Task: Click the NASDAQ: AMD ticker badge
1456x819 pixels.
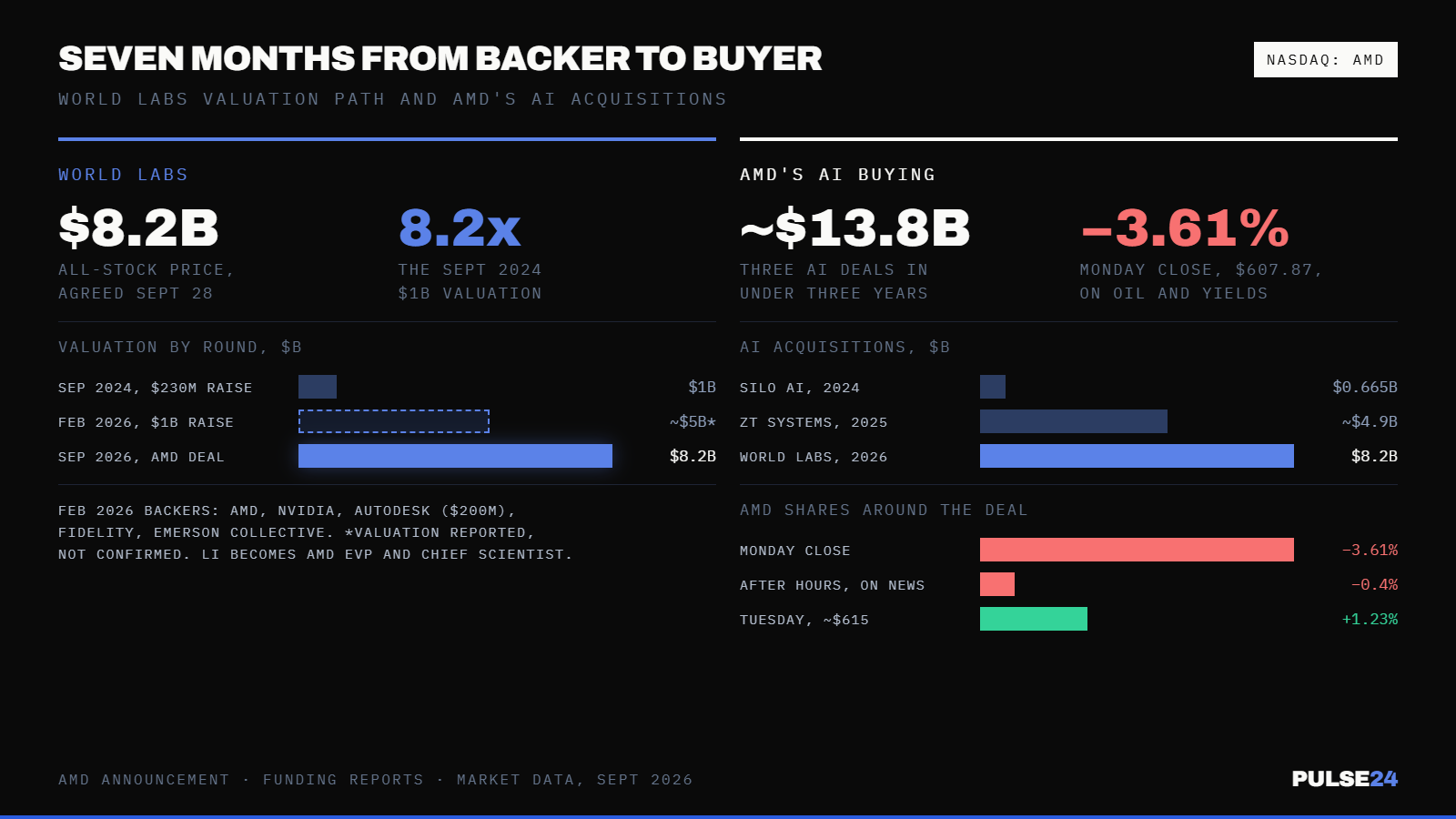Action: [1325, 60]
